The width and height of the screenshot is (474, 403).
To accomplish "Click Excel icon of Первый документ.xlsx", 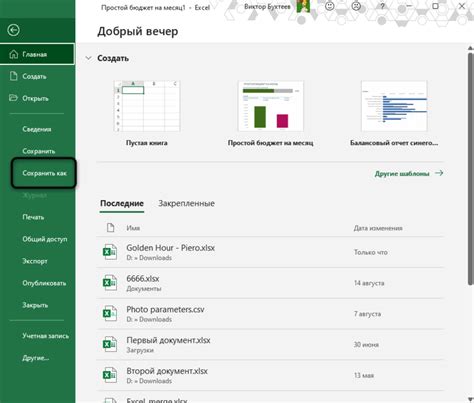I will [110, 344].
